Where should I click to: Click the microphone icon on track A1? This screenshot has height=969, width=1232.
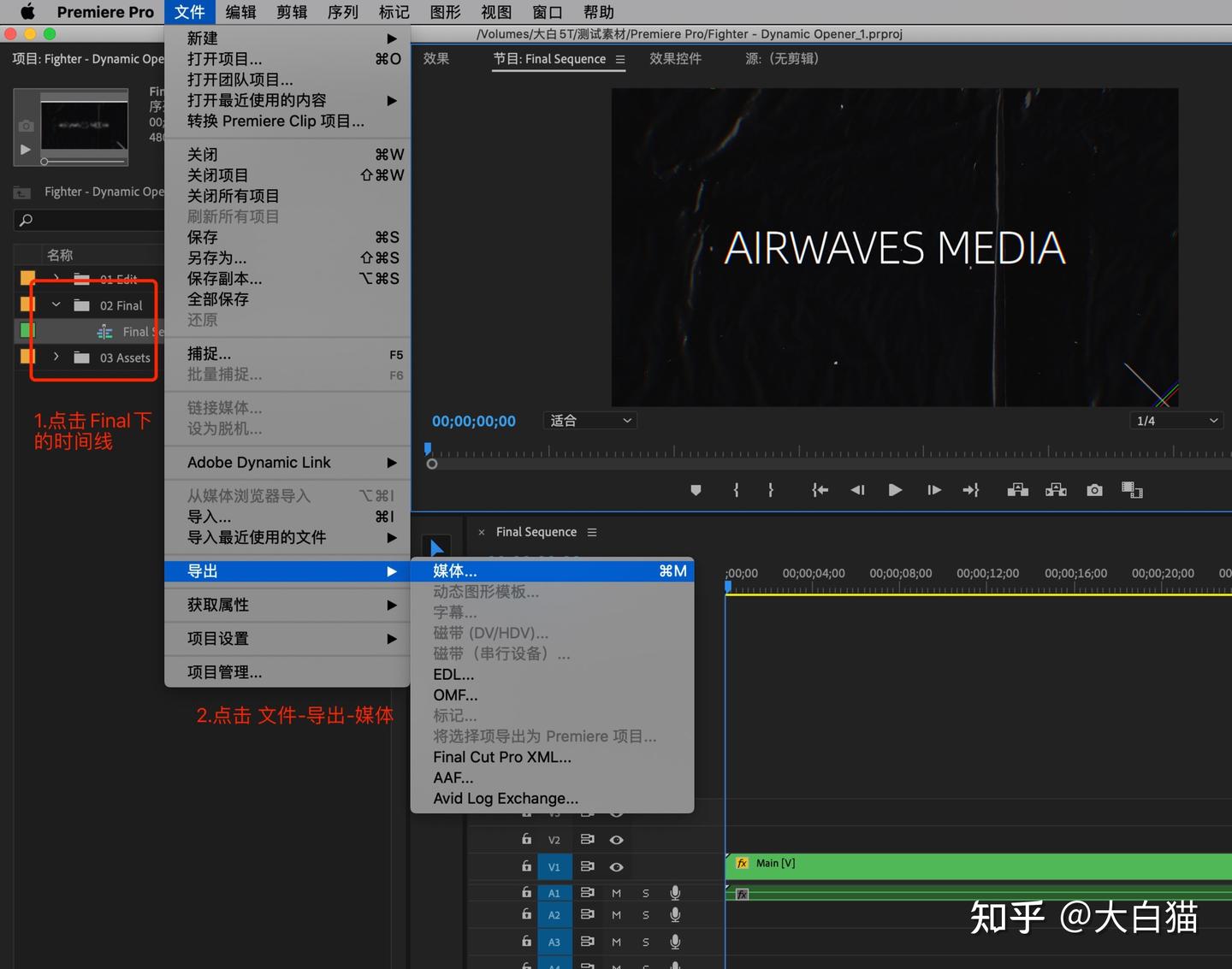point(675,892)
